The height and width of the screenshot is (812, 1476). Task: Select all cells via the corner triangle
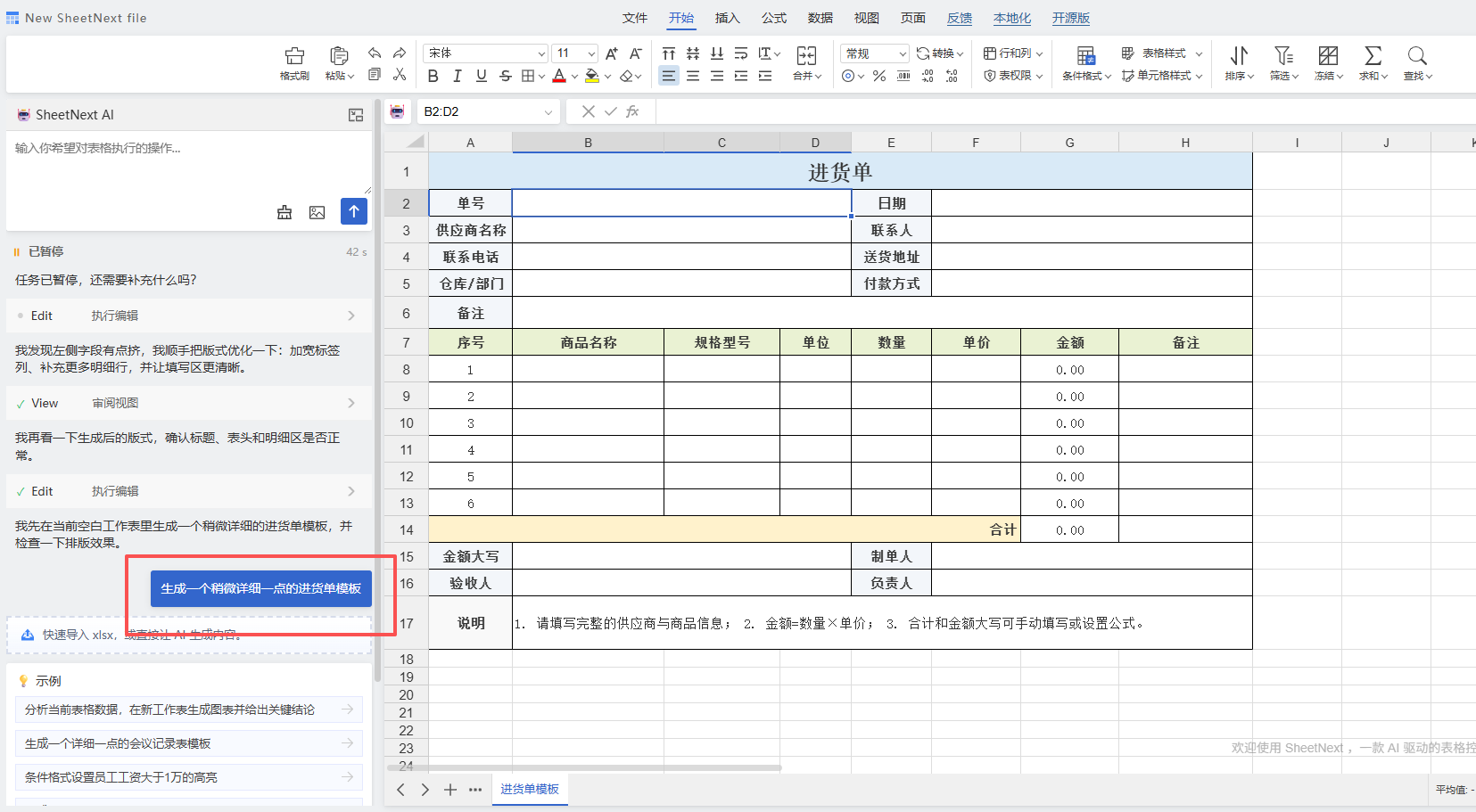(x=415, y=142)
